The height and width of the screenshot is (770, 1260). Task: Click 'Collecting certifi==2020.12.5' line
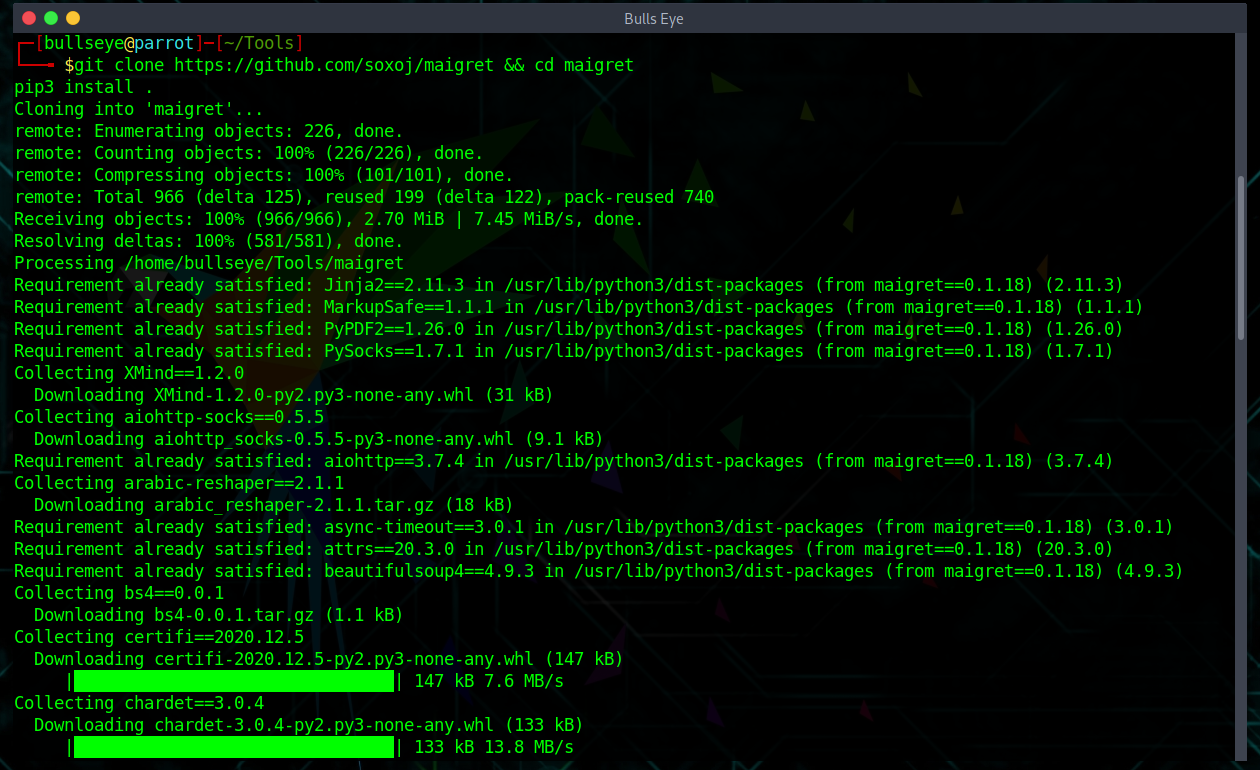click(x=159, y=638)
